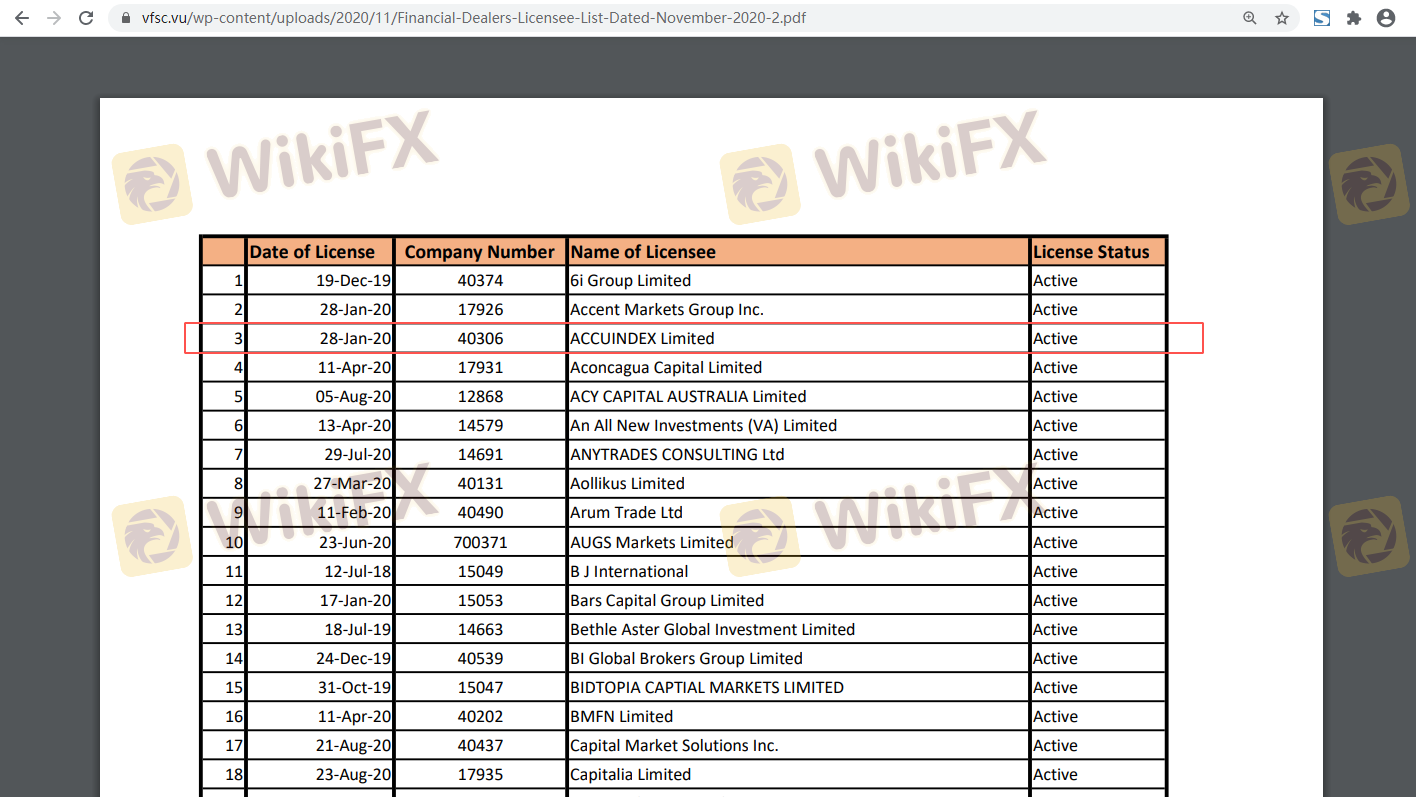The width and height of the screenshot is (1416, 797).
Task: Open the Chrome profile avatar
Action: pyautogui.click(x=1386, y=18)
